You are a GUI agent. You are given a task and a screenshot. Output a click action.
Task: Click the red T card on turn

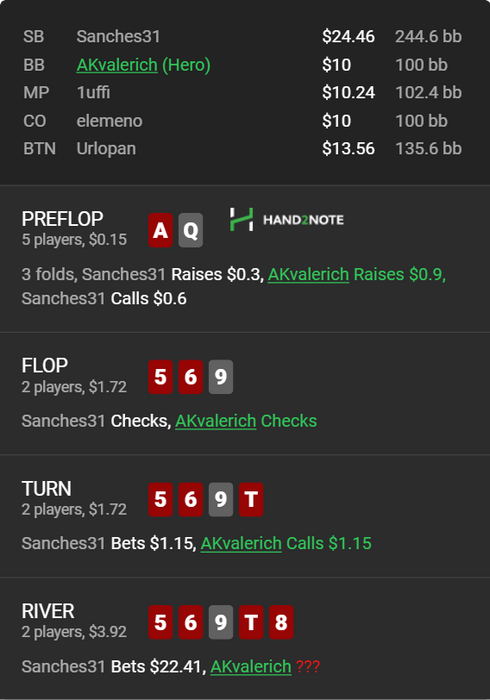(251, 500)
